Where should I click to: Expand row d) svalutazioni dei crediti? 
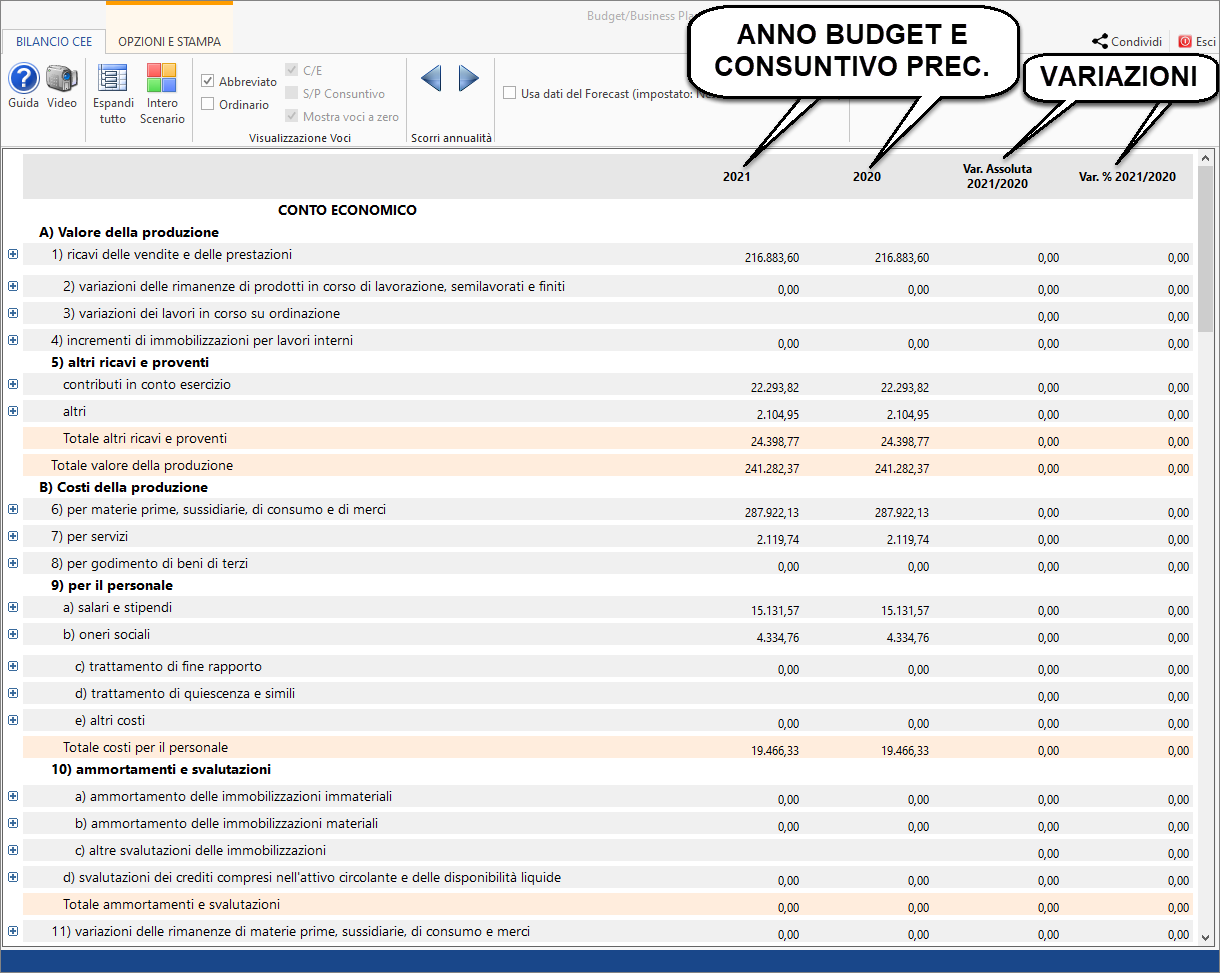coord(13,877)
